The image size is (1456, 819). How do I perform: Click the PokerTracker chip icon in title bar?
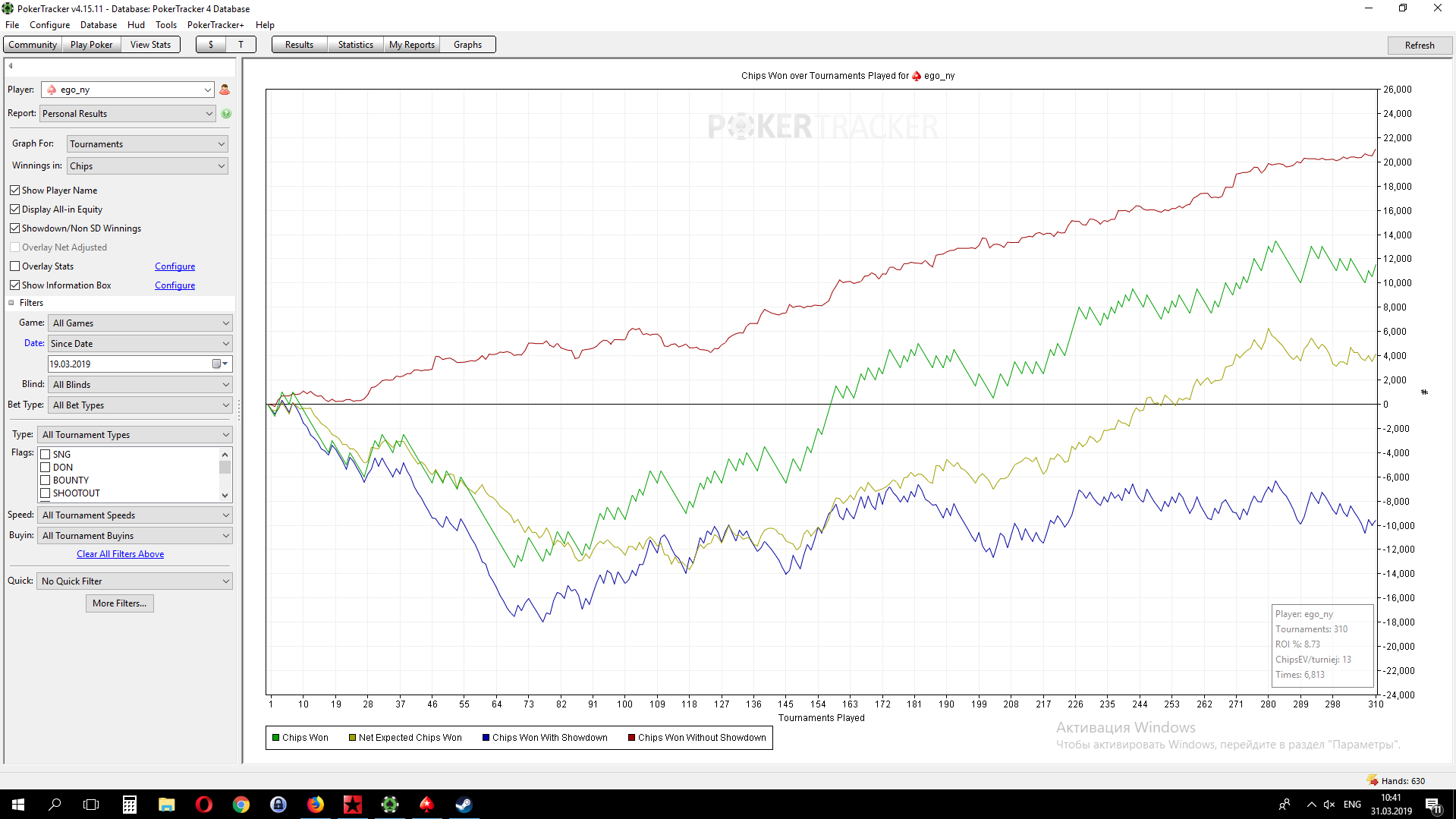8,8
